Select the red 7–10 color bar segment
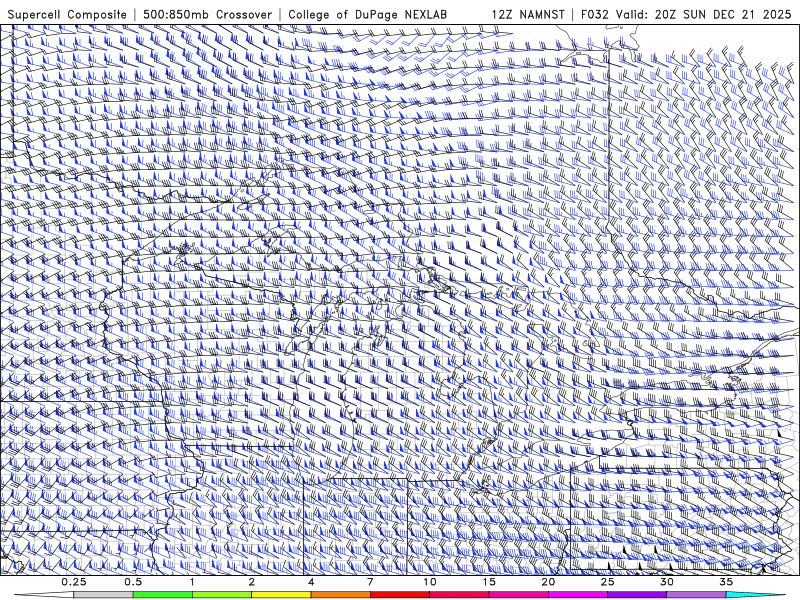800x600 pixels. [399, 594]
